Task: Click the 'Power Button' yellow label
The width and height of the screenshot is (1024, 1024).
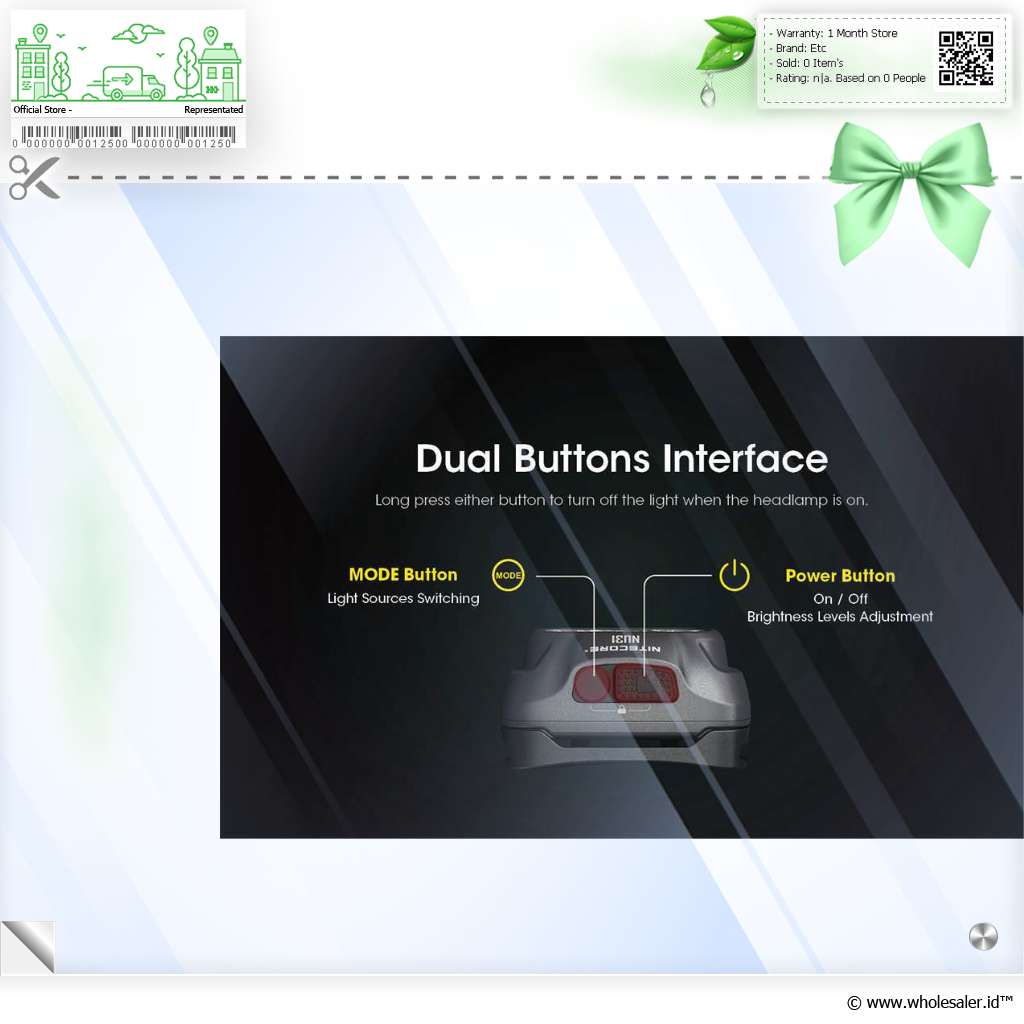Action: [840, 576]
